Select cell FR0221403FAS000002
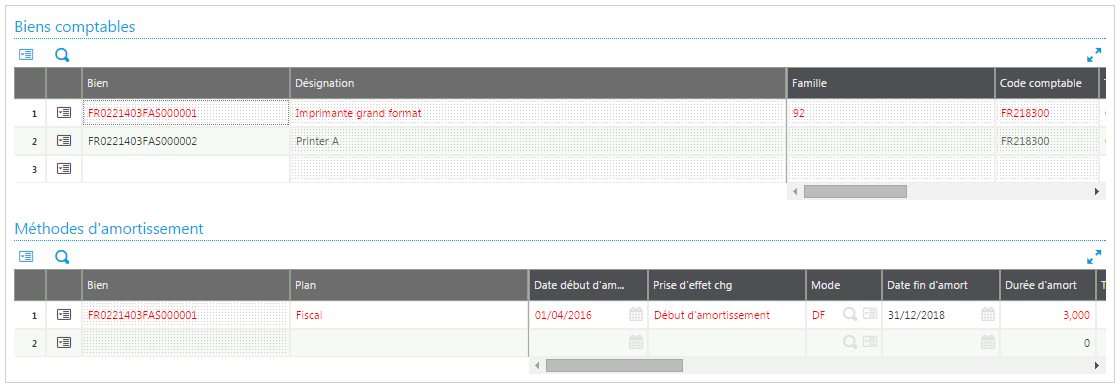 (186, 141)
